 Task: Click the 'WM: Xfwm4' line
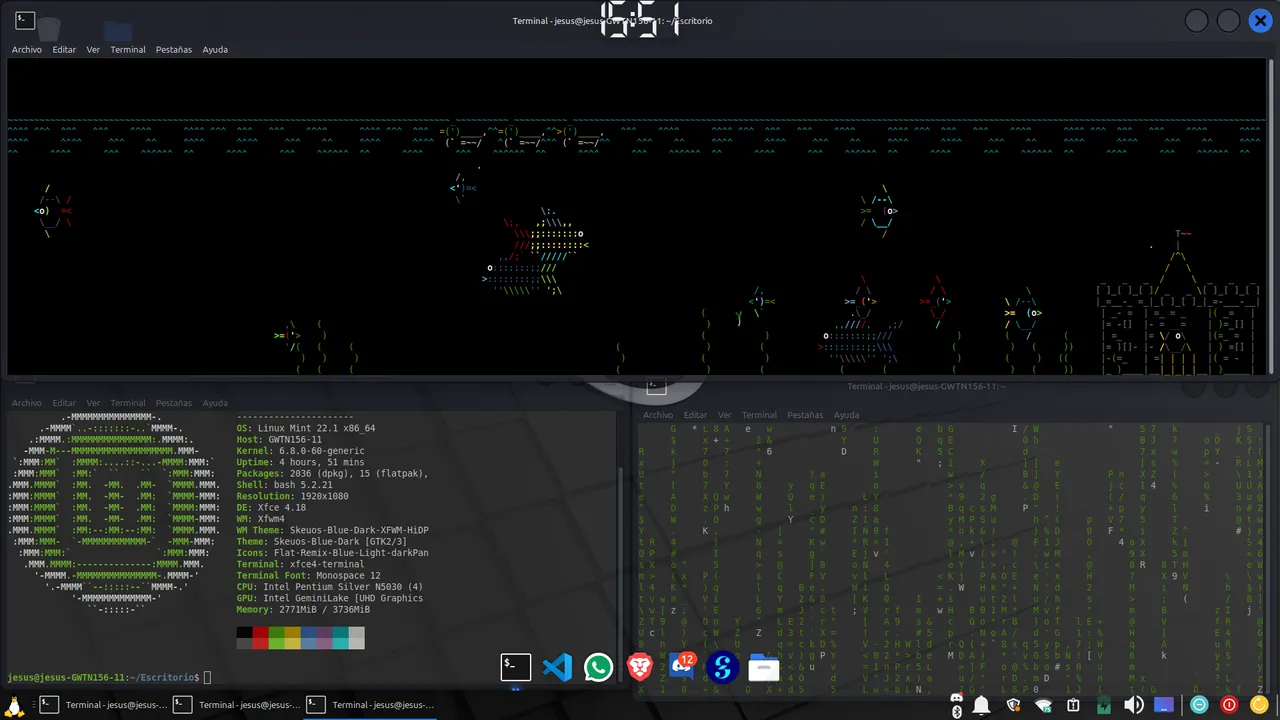260,519
